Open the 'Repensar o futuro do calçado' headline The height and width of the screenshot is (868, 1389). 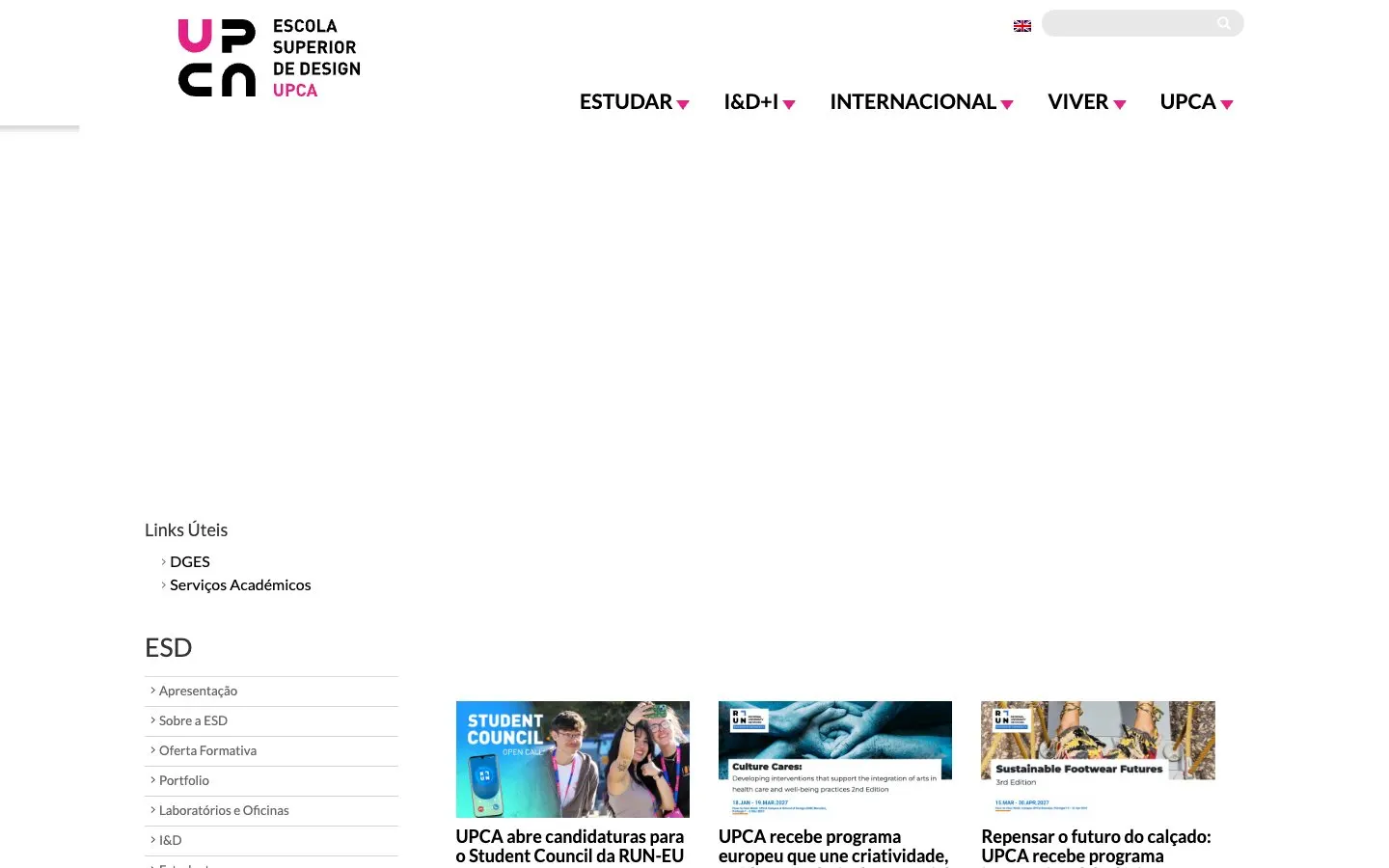pos(1096,847)
